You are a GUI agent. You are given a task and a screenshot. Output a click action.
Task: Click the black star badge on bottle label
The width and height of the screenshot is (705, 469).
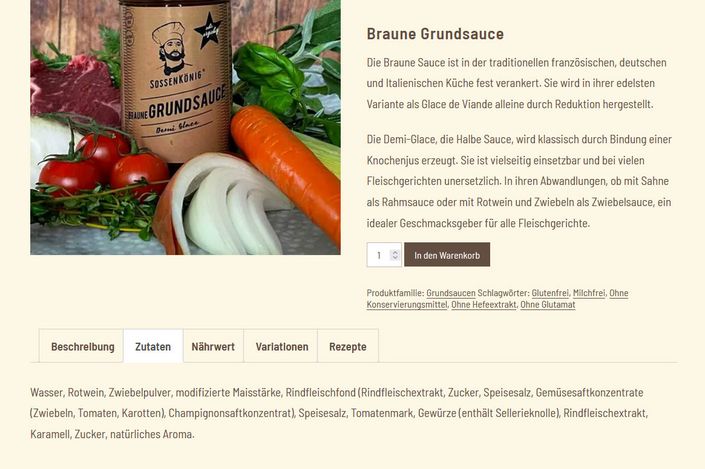pyautogui.click(x=208, y=31)
